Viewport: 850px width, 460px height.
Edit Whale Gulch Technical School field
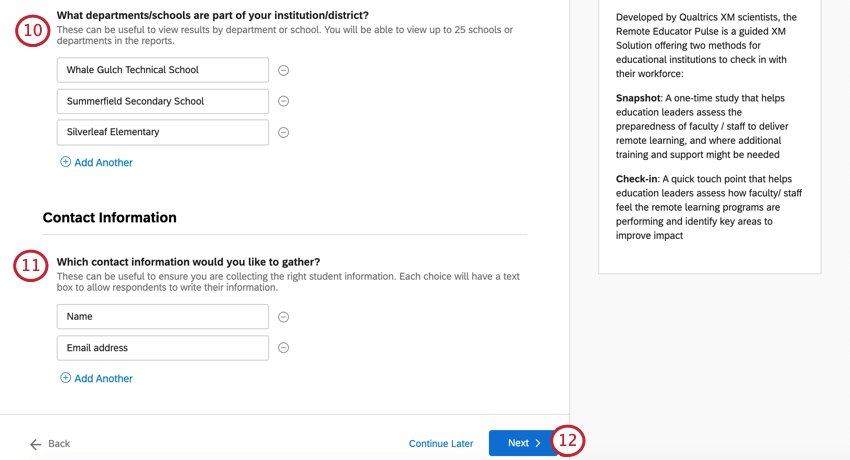(163, 70)
